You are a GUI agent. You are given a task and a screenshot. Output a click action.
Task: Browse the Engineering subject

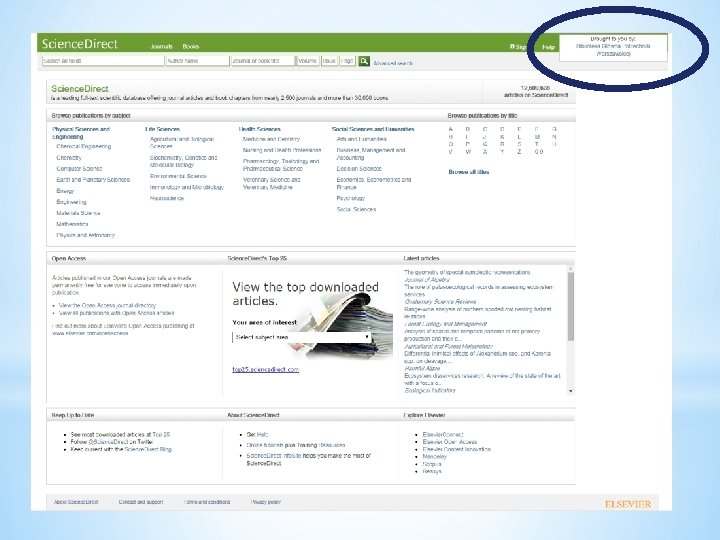(x=71, y=202)
